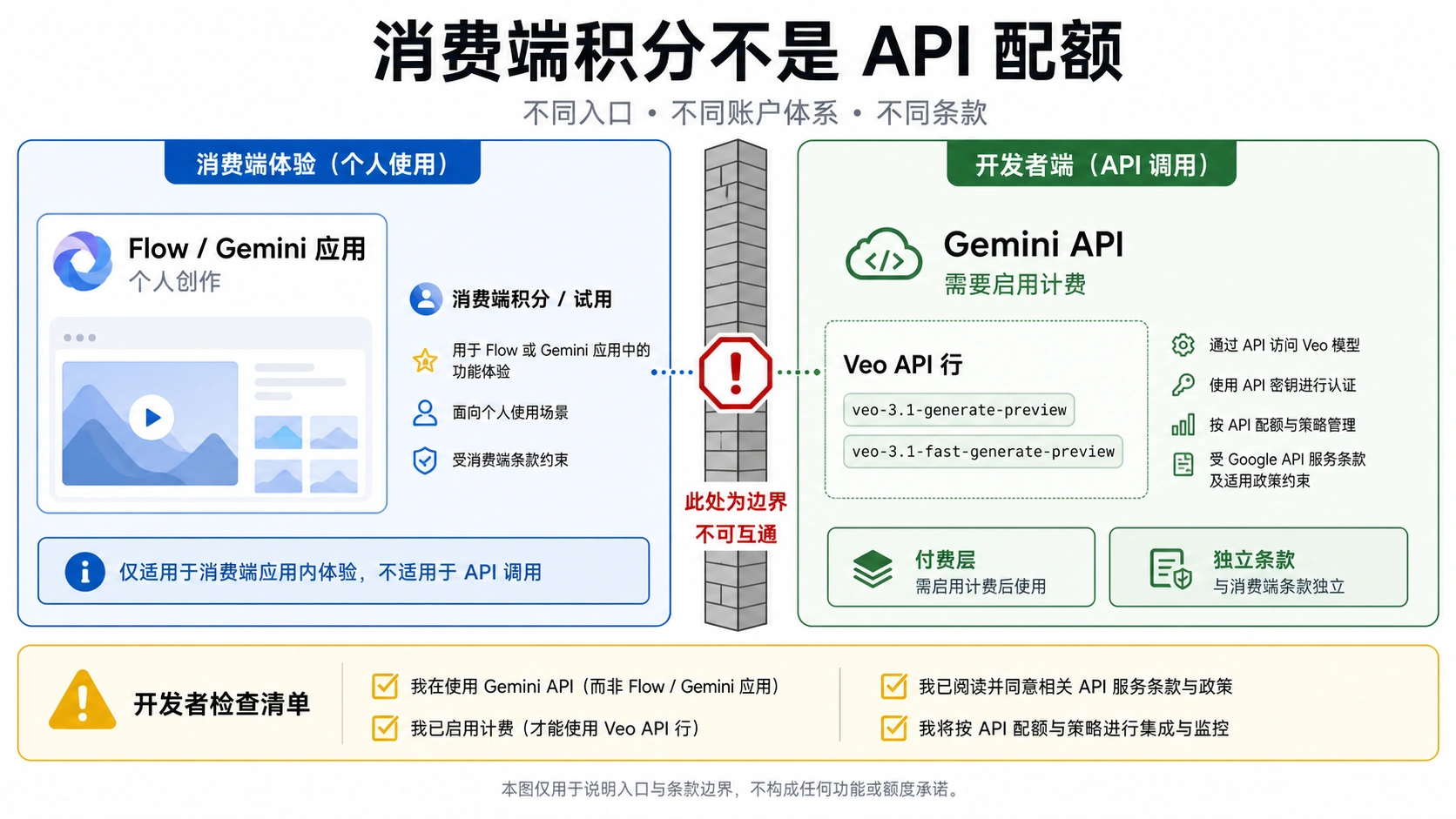Click the user avatar icon beside 消费端积分 / 试用
The image size is (1456, 819).
pyautogui.click(x=426, y=299)
